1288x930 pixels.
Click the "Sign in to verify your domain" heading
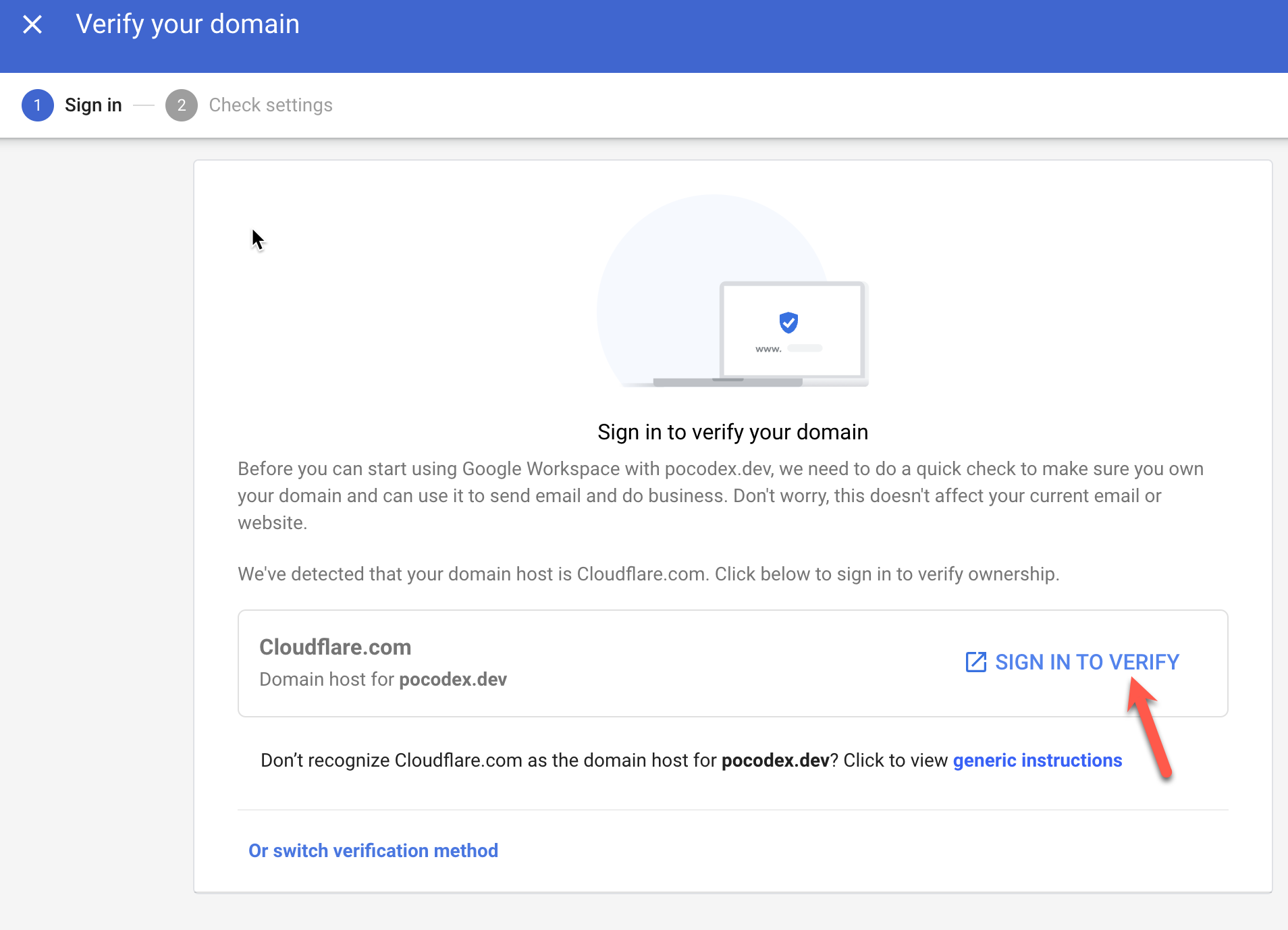click(732, 432)
